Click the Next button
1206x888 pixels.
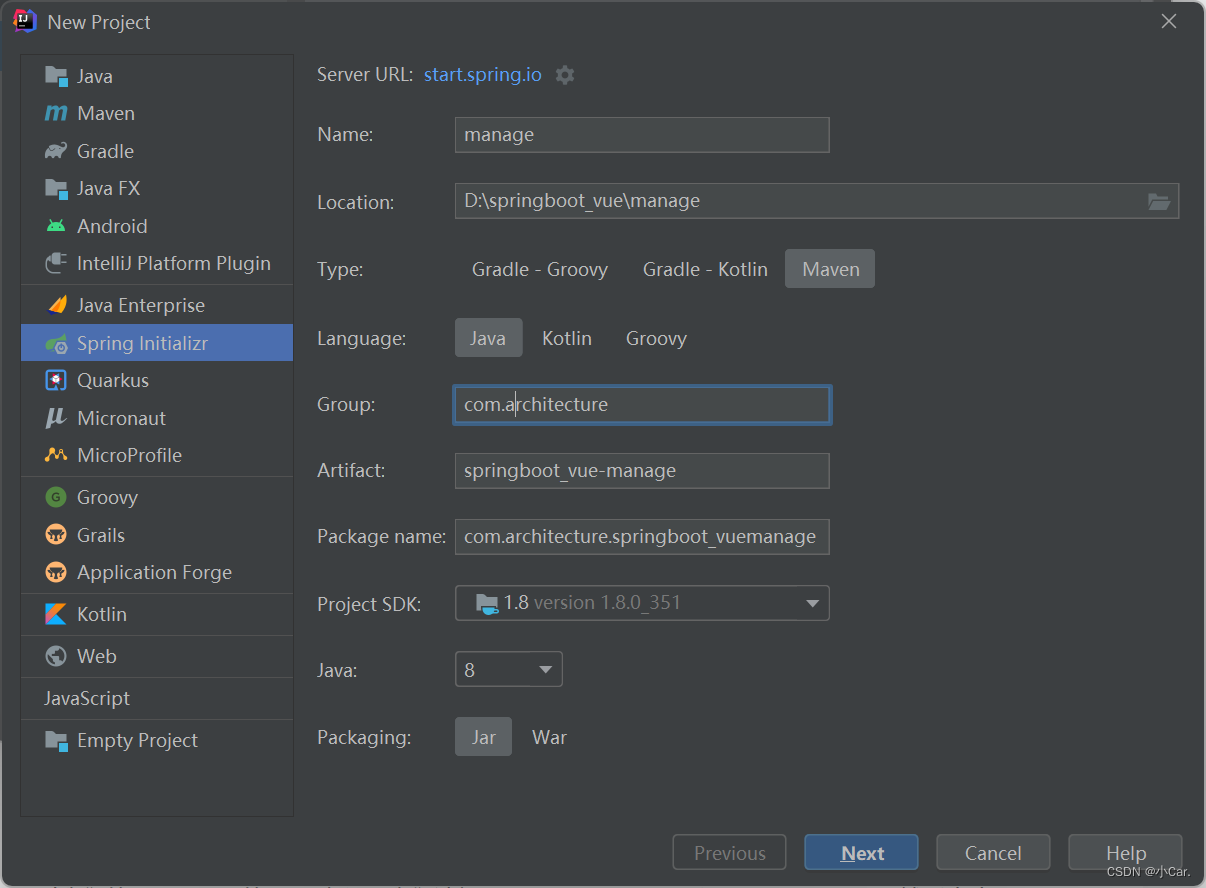861,853
